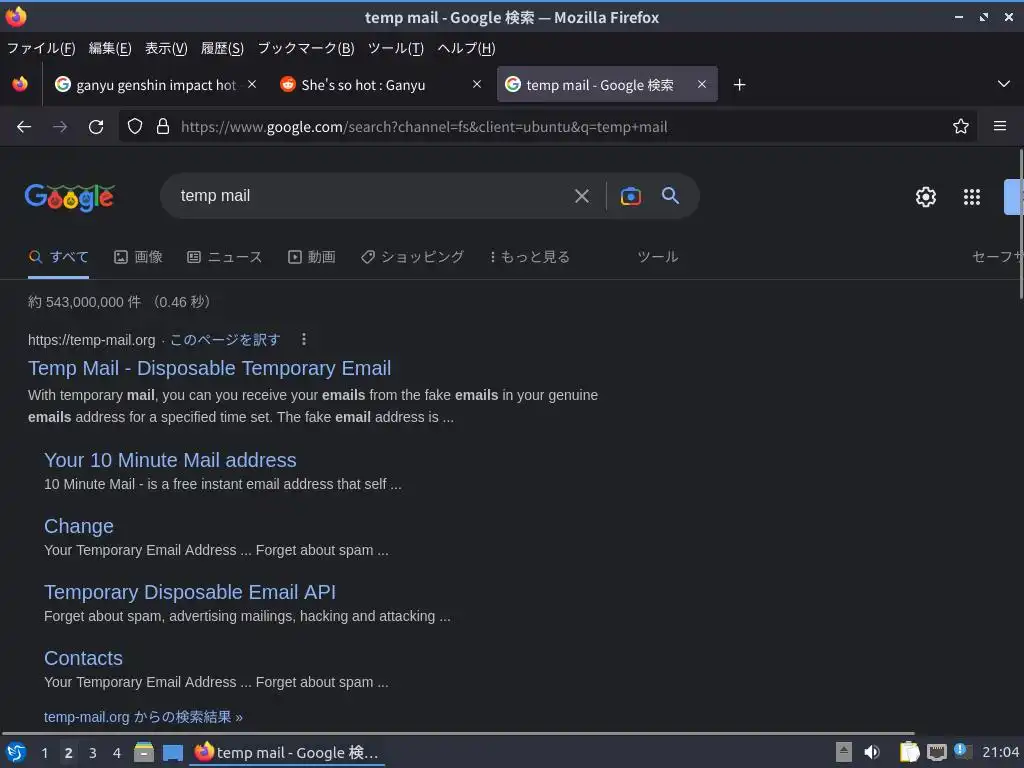
Task: Open Google quick settings gear
Action: point(925,197)
